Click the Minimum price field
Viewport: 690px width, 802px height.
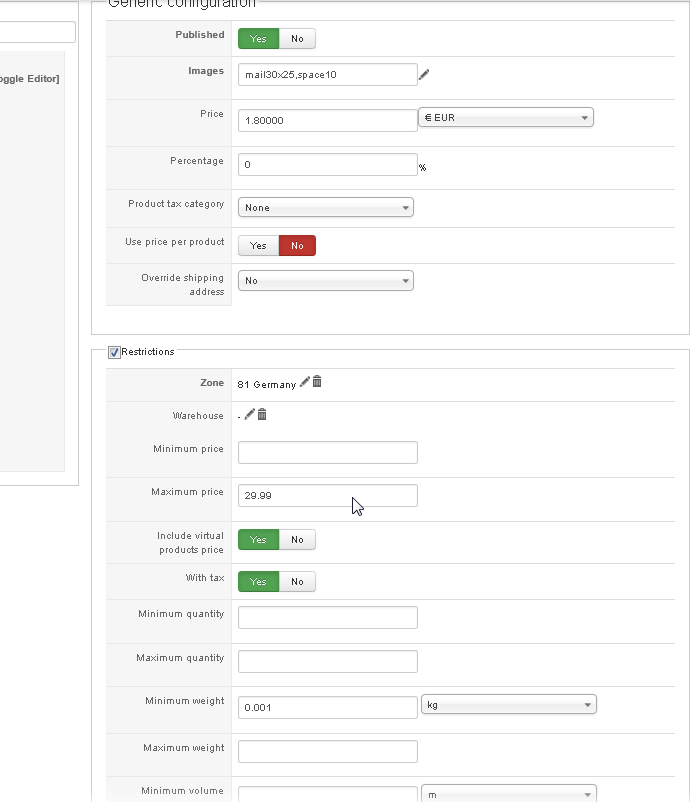click(x=327, y=452)
